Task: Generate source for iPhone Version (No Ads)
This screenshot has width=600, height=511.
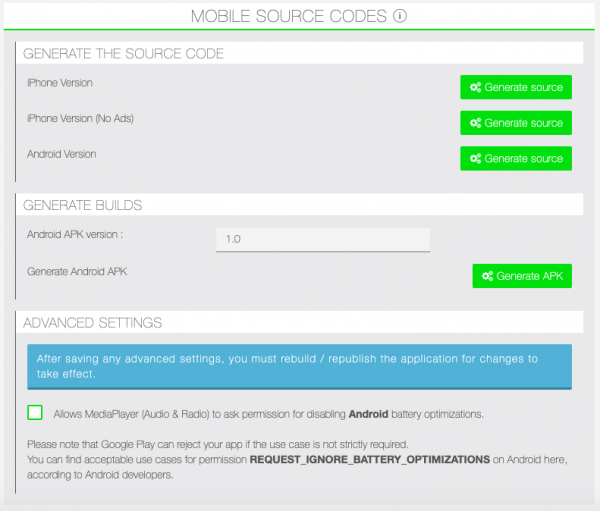Action: click(x=516, y=123)
